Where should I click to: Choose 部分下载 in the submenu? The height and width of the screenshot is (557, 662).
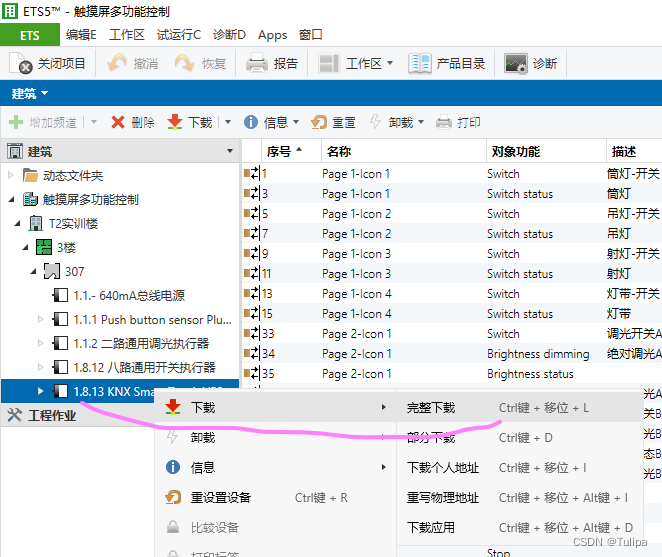(x=520, y=437)
